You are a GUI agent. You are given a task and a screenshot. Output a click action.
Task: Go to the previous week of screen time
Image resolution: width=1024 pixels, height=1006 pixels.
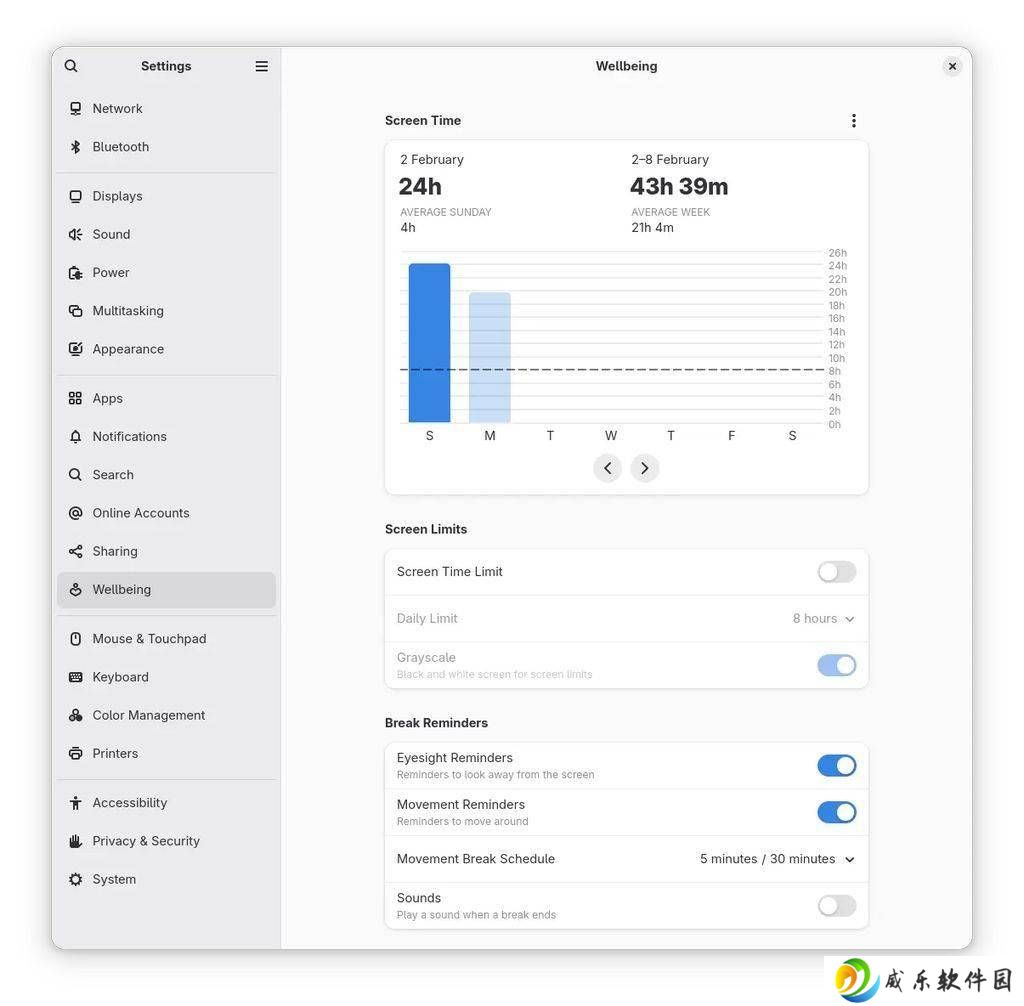pos(607,468)
